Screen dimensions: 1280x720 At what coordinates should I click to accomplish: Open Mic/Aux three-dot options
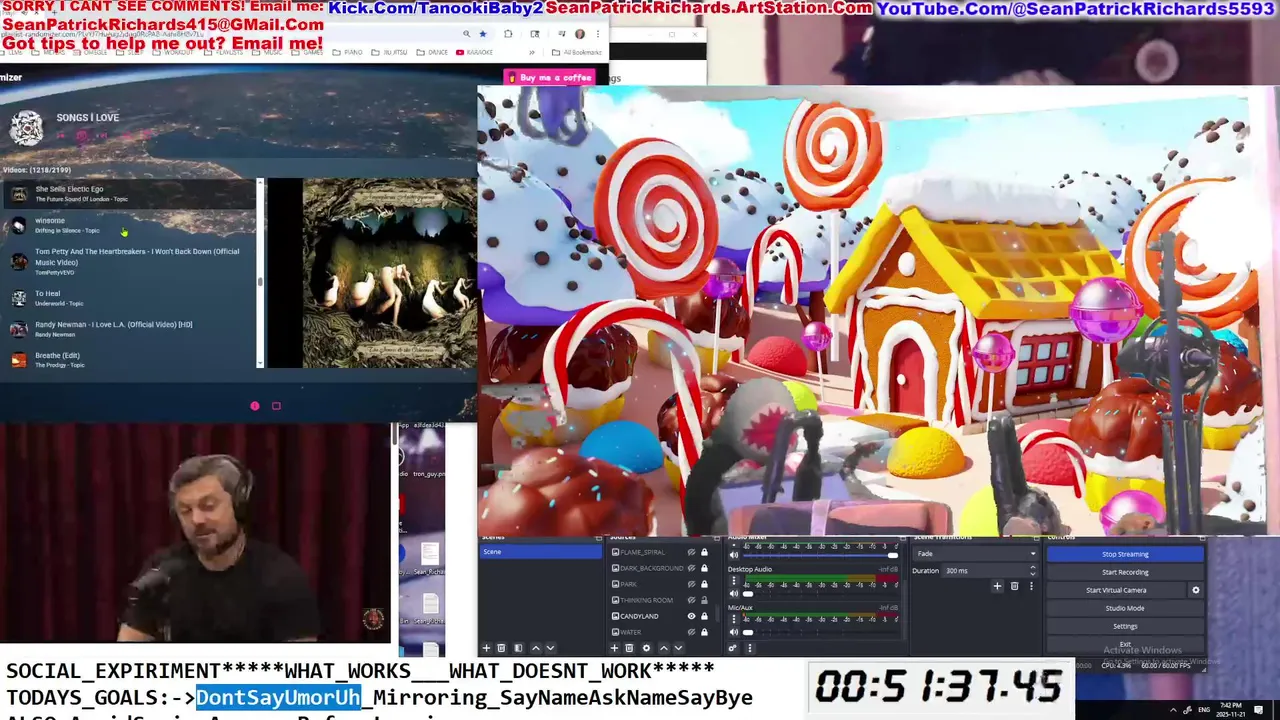734,619
